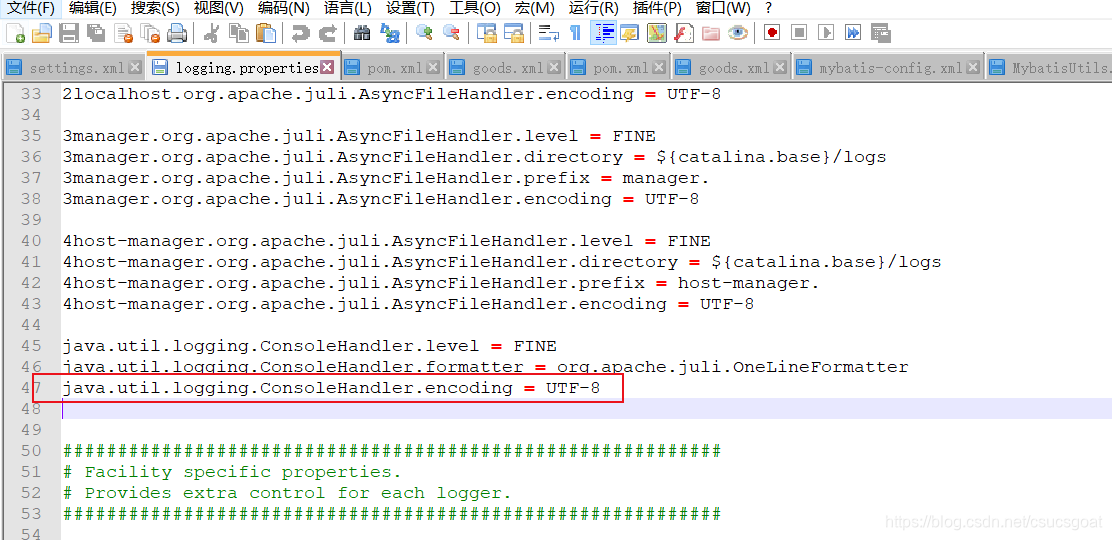Toggle file monitoring eye icon
The image size is (1112, 540).
click(738, 33)
